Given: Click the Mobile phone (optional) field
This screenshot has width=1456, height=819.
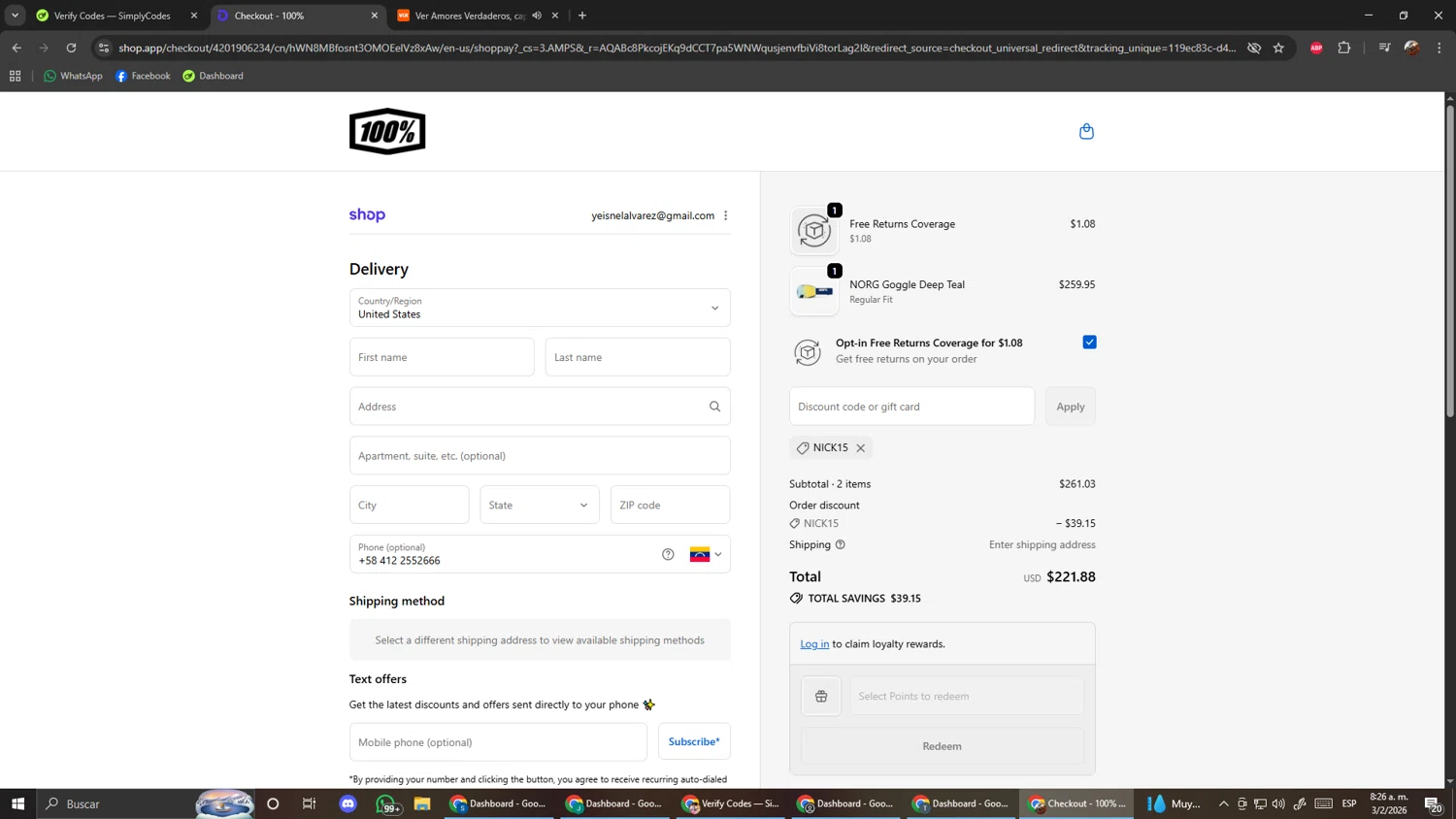Looking at the screenshot, I should pos(498,741).
